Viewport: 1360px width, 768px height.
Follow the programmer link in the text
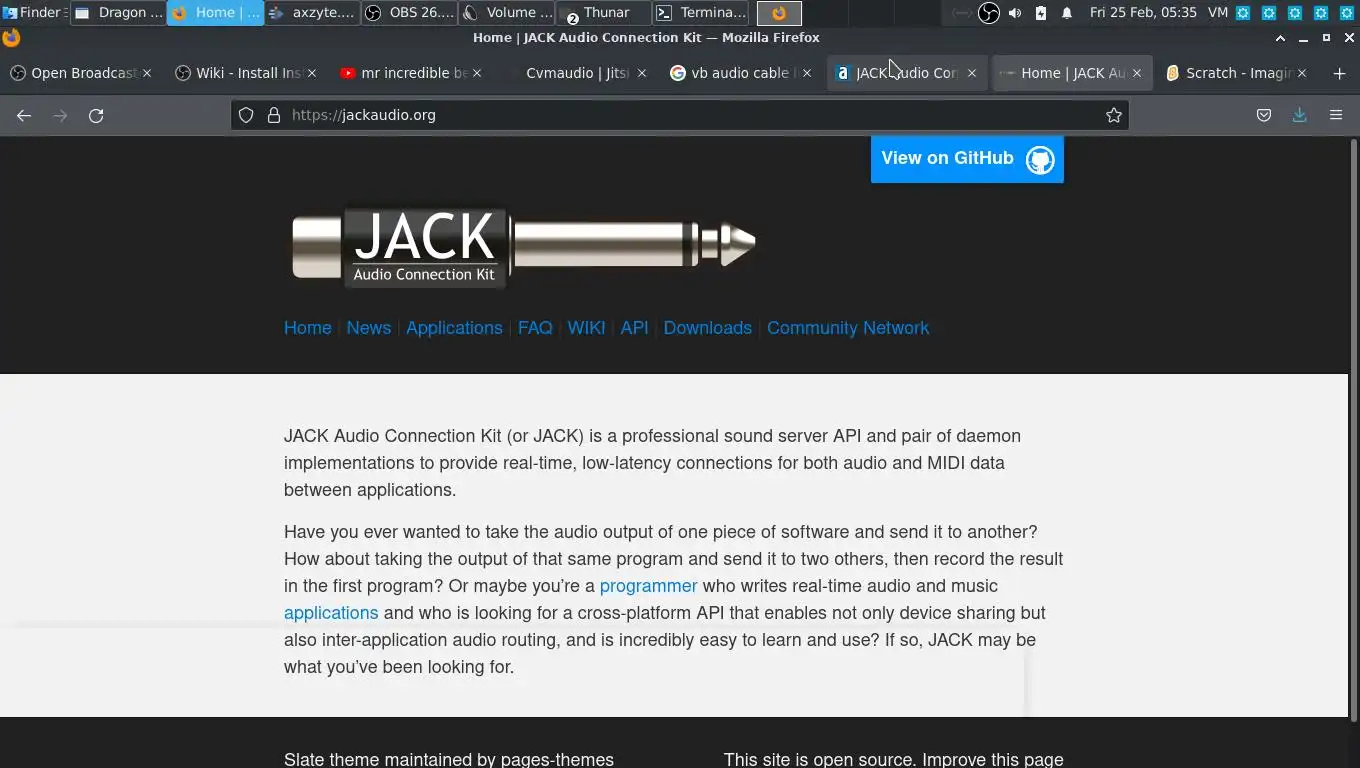tap(648, 586)
